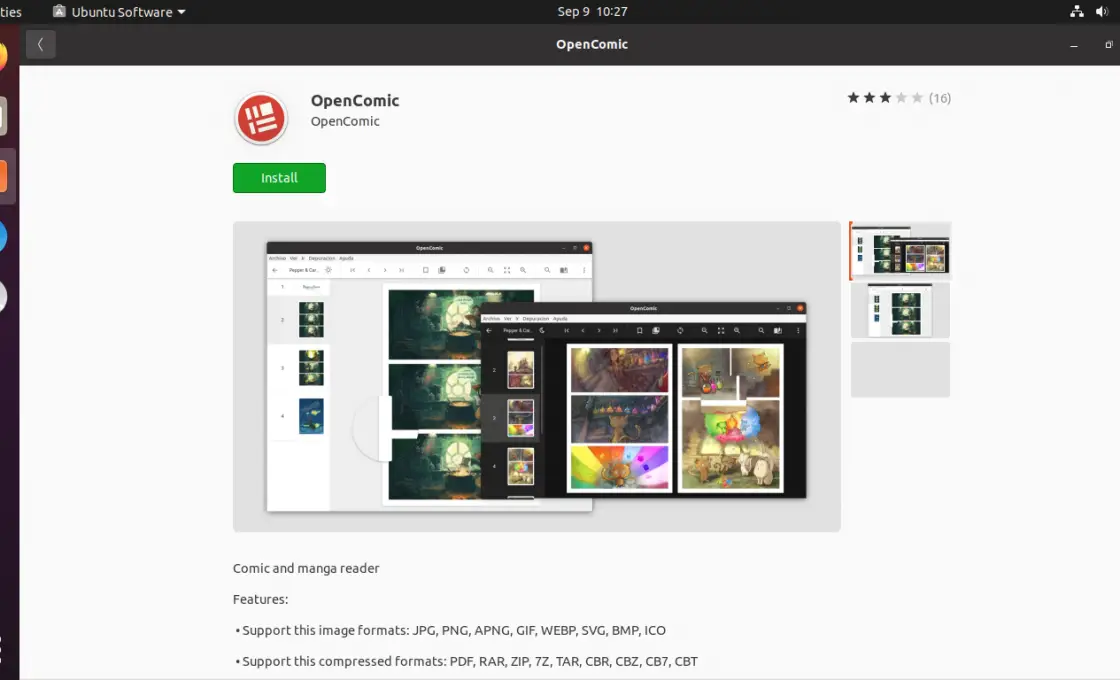Viewport: 1120px width, 680px height.
Task: Click the supported image formats line
Action: (451, 630)
